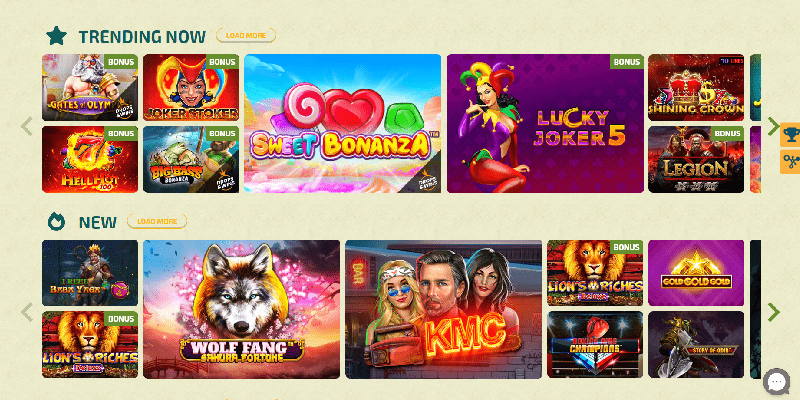800x400 pixels.
Task: Click the flame icon beside New
Action: [56, 221]
